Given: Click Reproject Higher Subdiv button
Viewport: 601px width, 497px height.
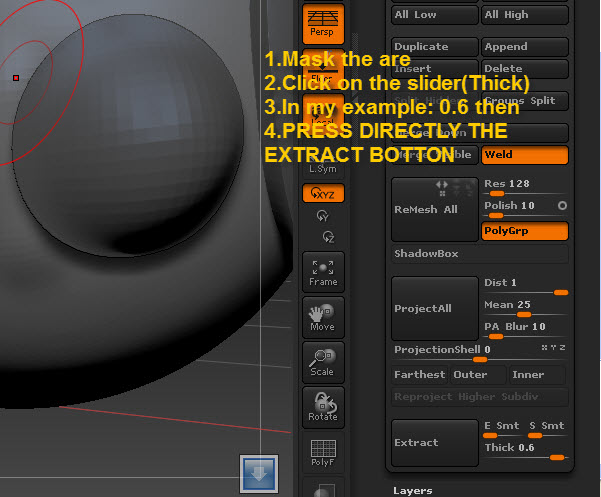Looking at the screenshot, I should pos(479,397).
